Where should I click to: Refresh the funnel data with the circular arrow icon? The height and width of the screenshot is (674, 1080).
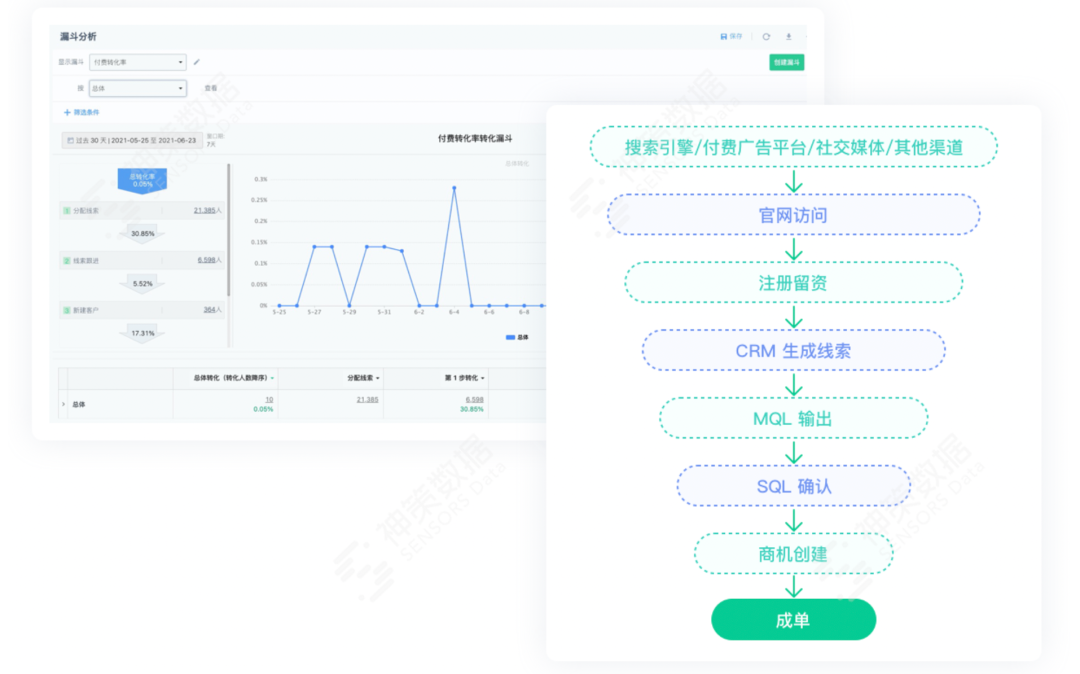point(766,36)
